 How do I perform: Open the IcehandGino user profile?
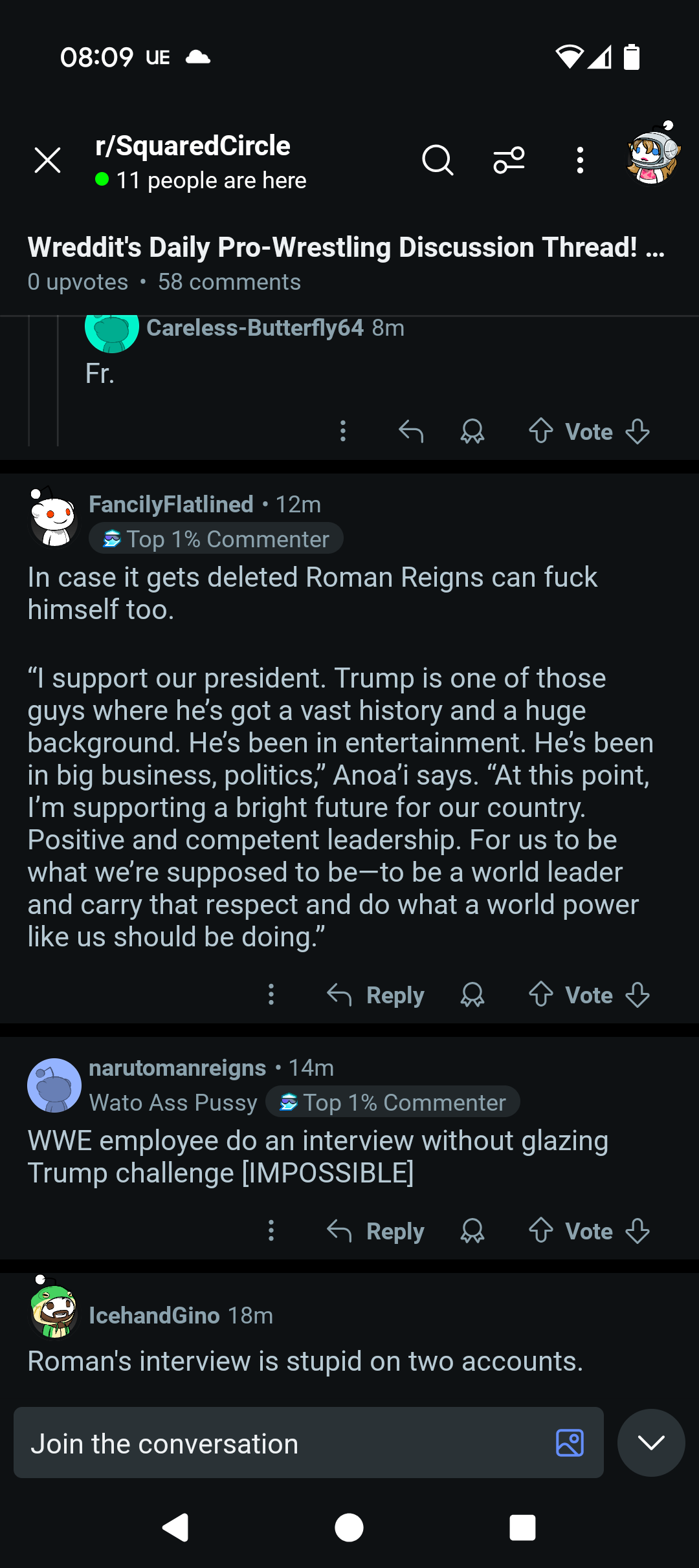coord(154,1315)
